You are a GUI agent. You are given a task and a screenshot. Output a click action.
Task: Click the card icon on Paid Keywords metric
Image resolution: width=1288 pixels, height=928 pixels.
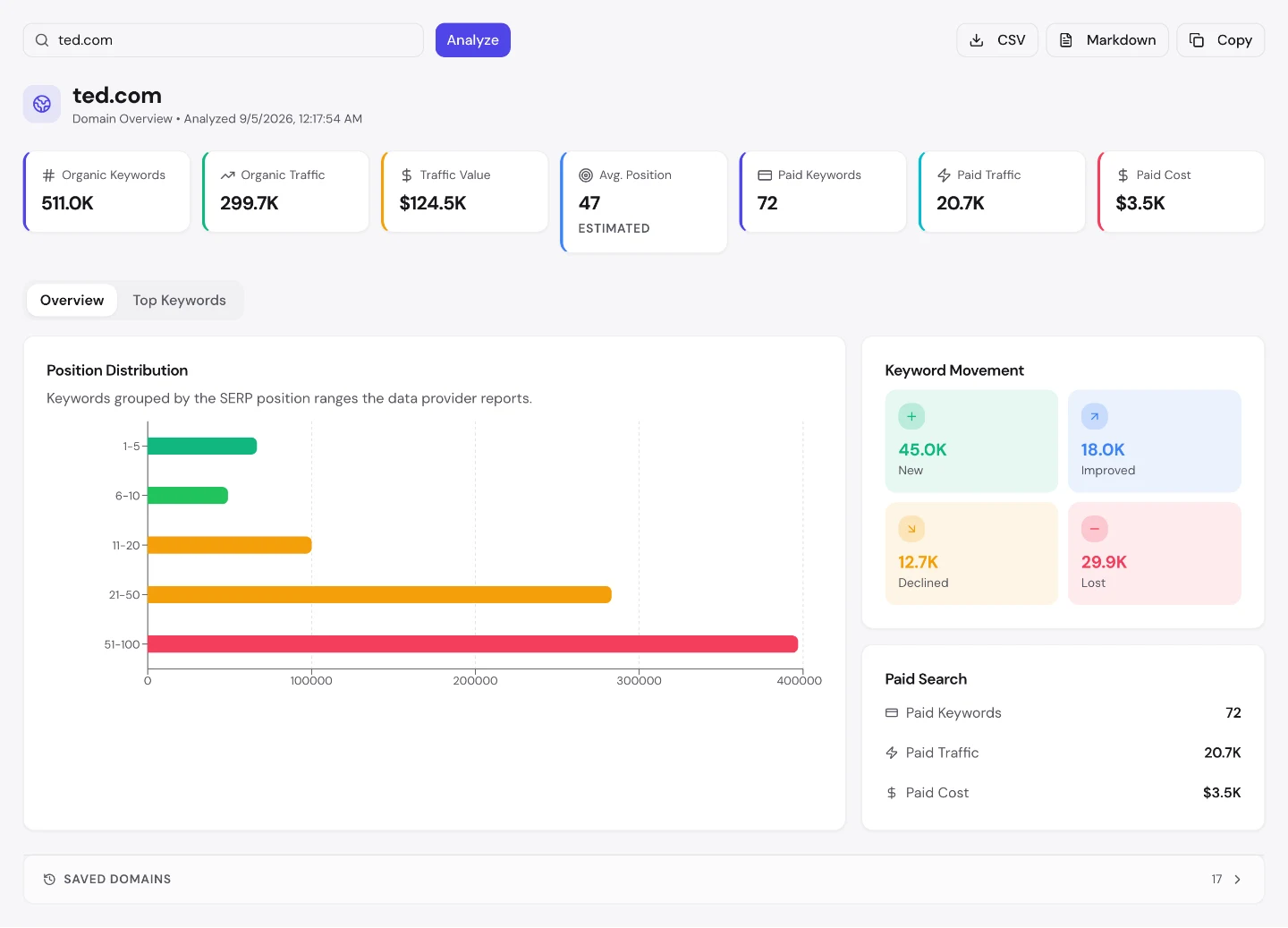(x=765, y=175)
